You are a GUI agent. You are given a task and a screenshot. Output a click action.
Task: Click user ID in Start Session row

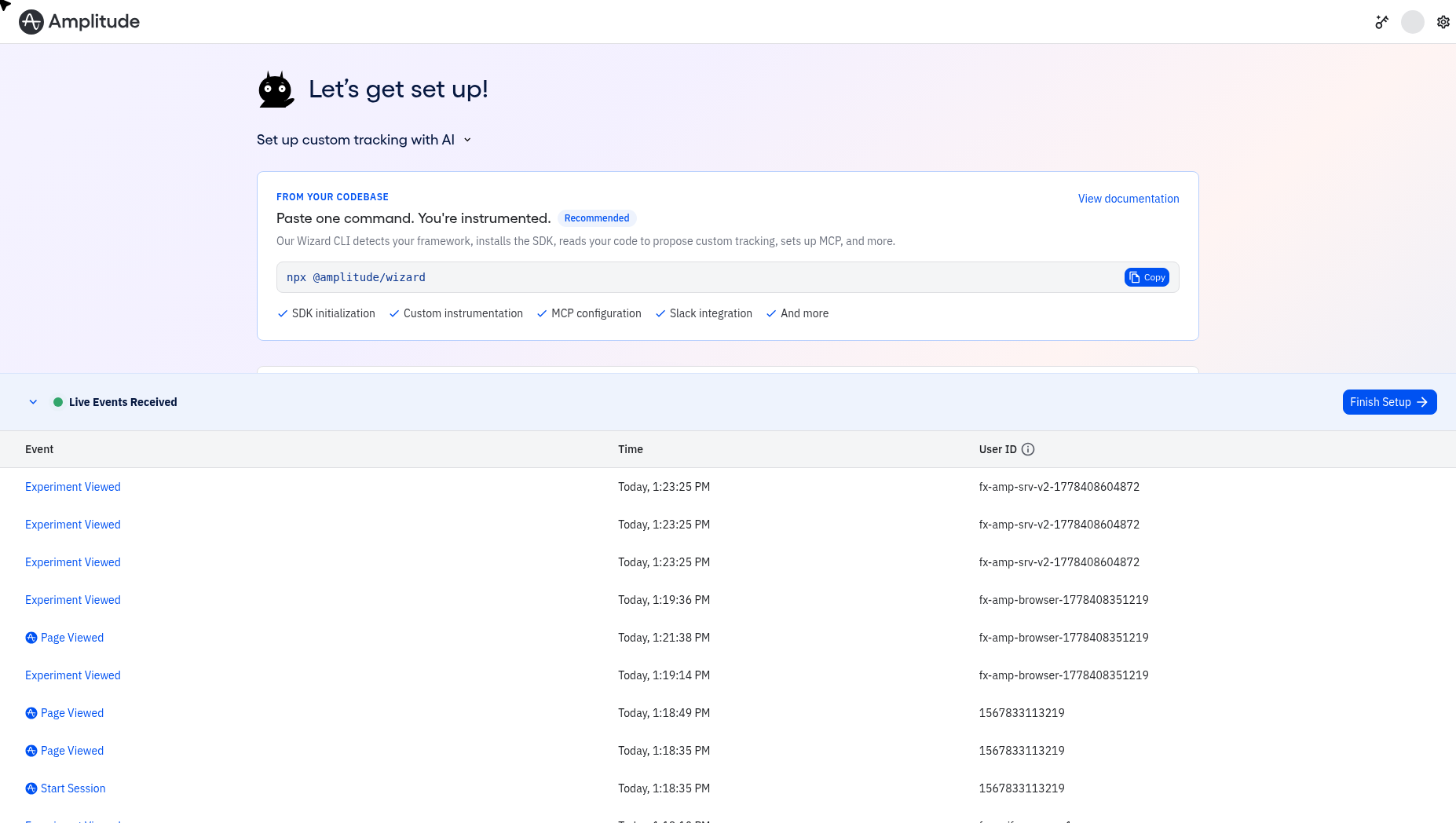pos(1022,788)
